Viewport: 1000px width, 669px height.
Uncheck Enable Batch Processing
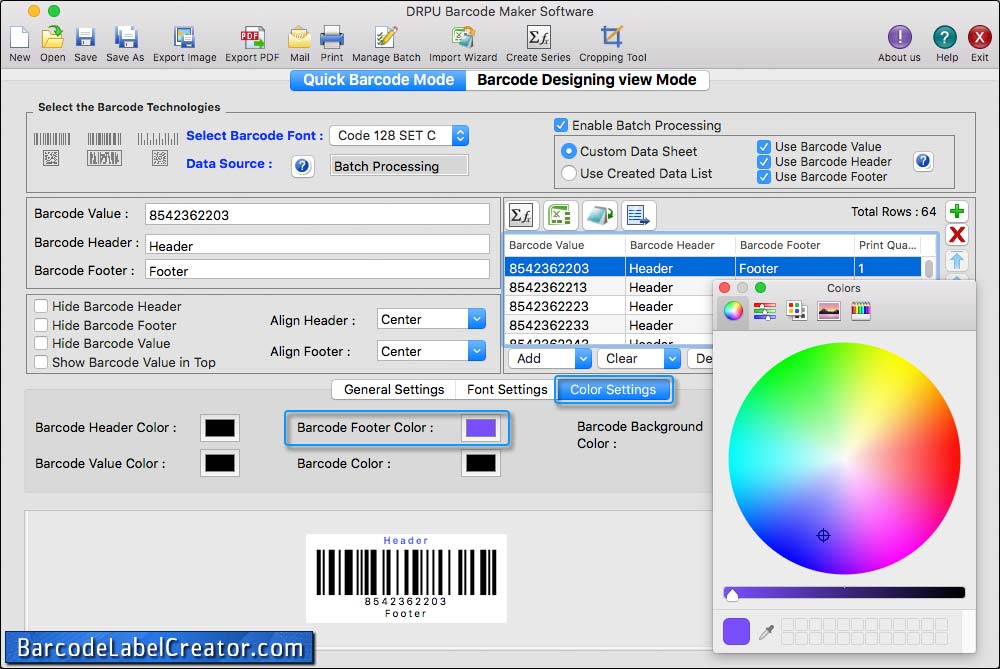561,125
